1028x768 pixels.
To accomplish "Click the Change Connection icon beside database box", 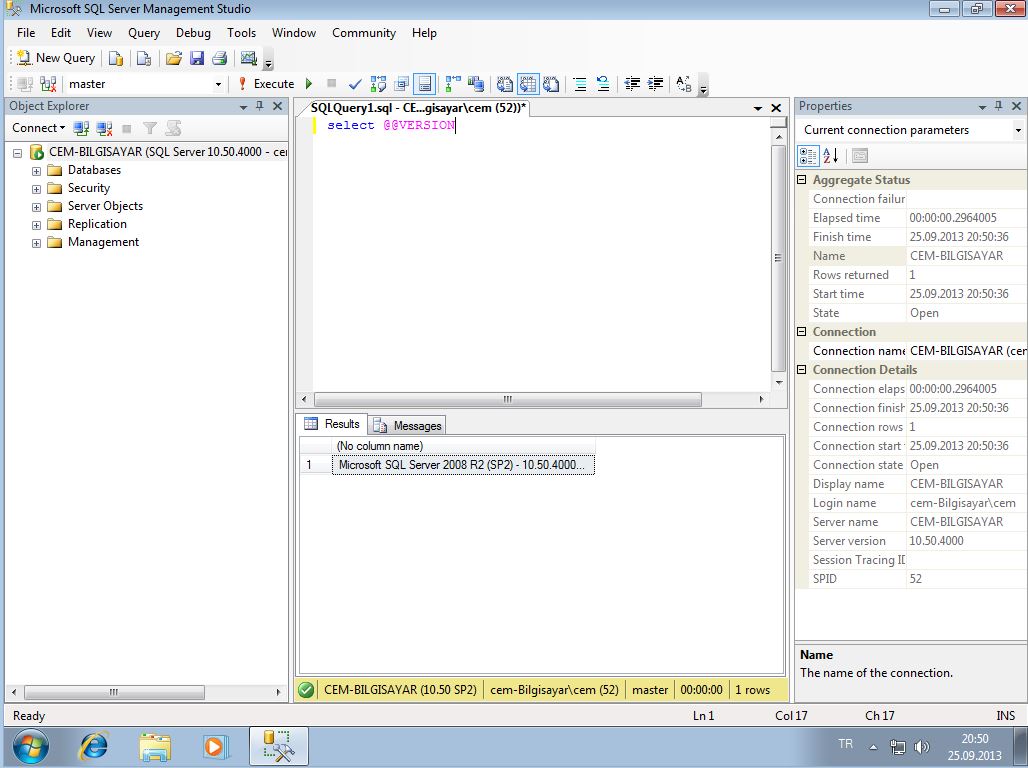I will click(x=48, y=84).
